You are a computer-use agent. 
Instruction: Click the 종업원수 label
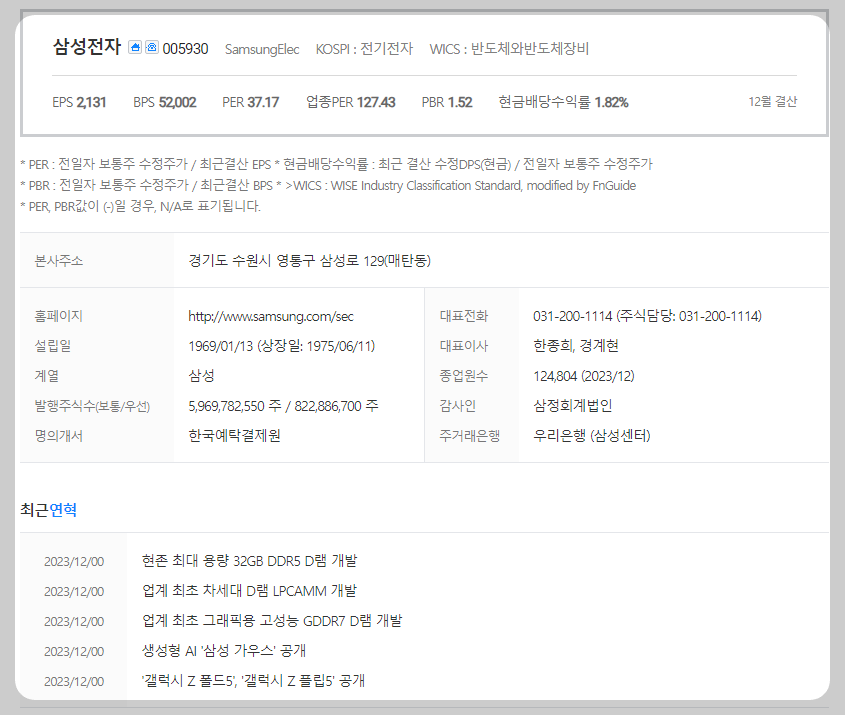click(464, 376)
